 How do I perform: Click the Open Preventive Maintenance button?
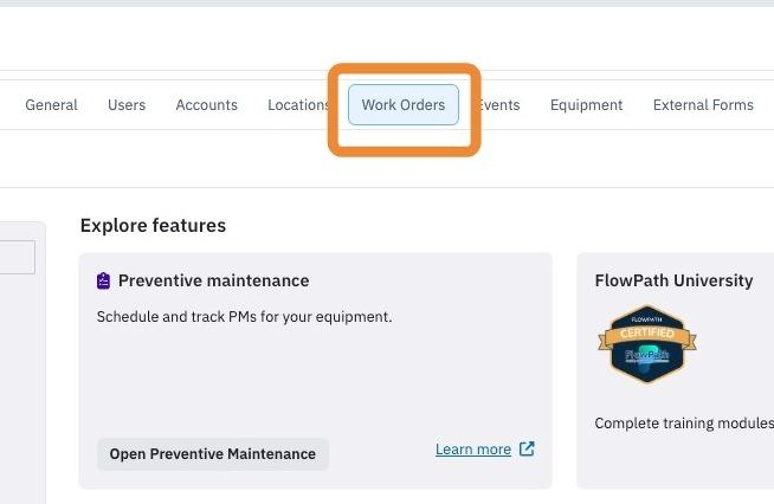pos(213,454)
